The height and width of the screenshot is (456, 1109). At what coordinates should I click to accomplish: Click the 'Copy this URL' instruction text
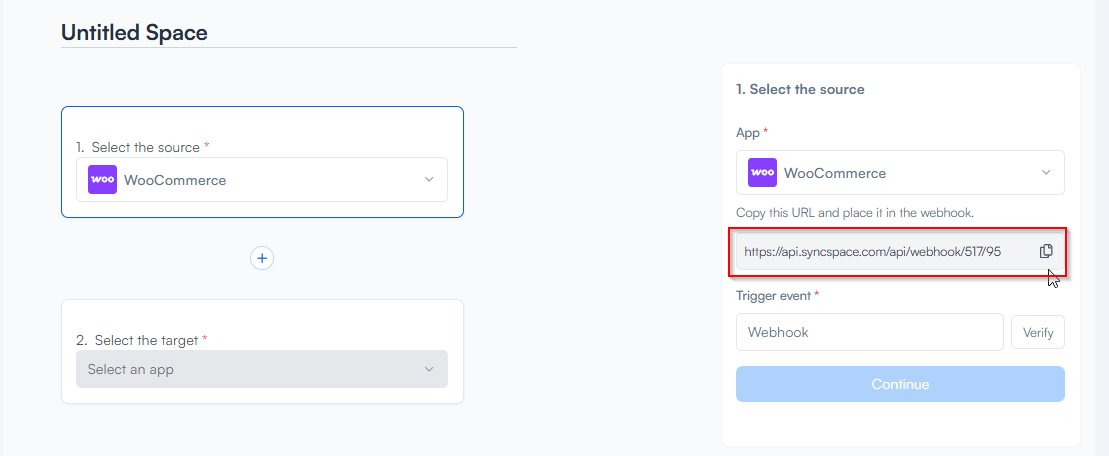pyautogui.click(x=854, y=212)
